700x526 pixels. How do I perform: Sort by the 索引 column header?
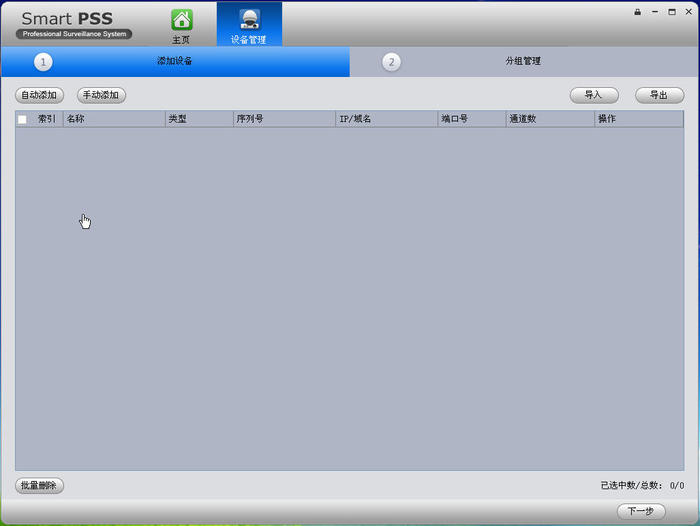(46, 119)
